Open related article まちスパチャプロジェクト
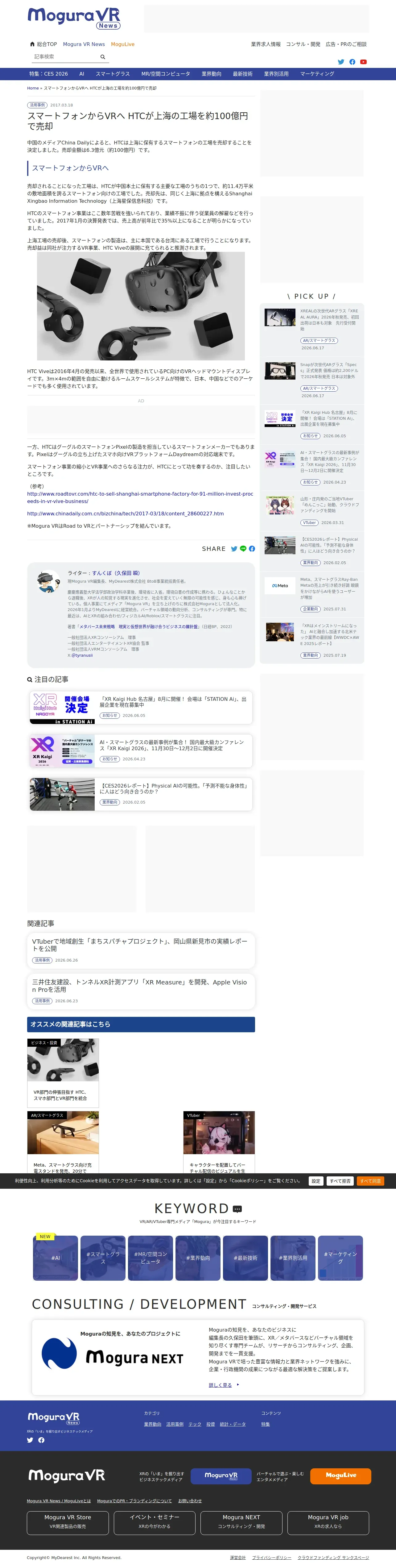 coord(141,950)
